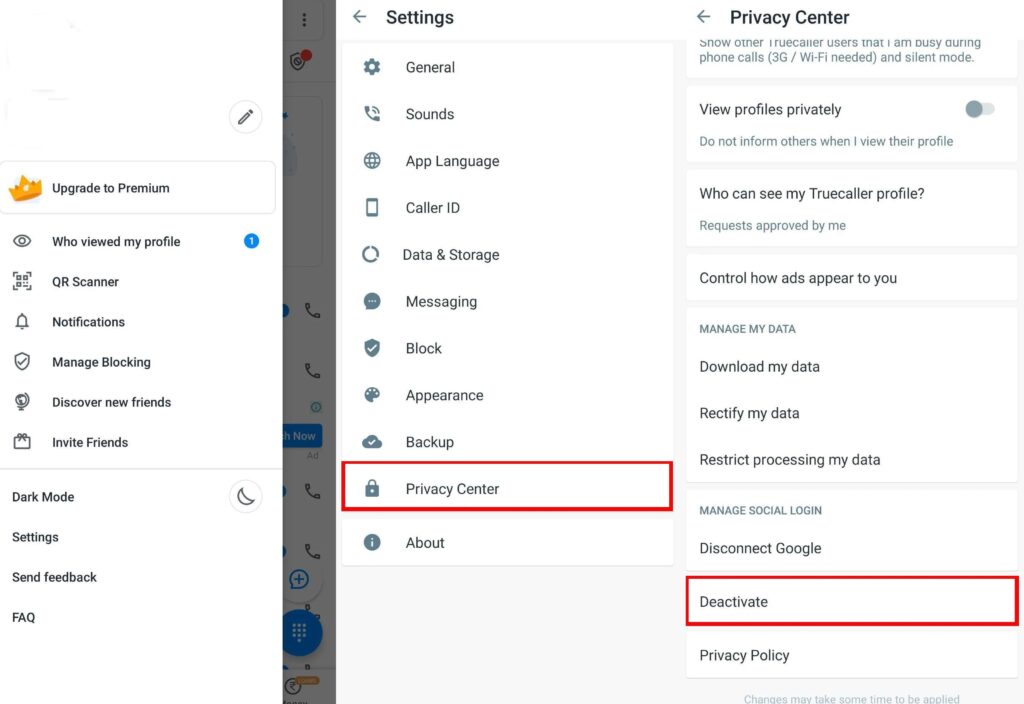Open Data & Storage settings
Viewport: 1024px width, 704px height.
point(507,255)
